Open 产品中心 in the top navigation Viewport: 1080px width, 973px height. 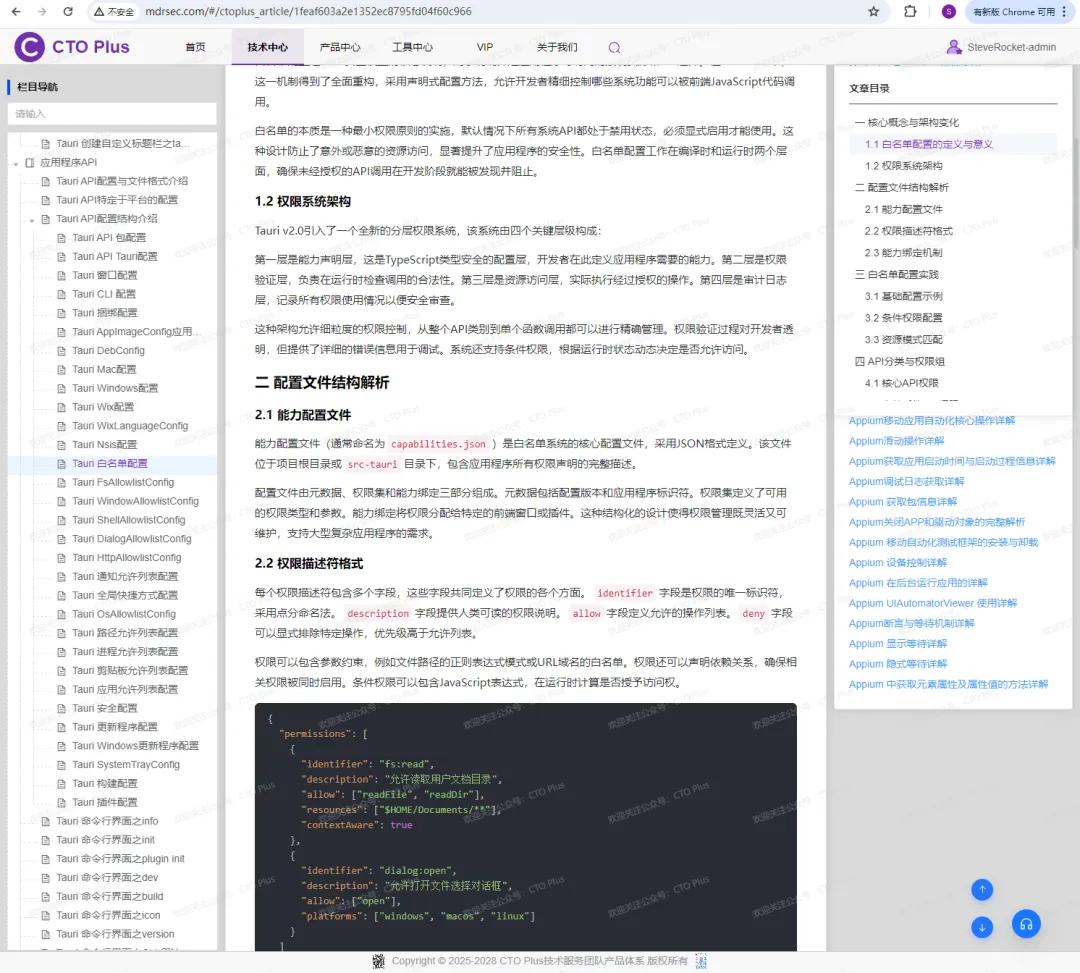pos(340,47)
